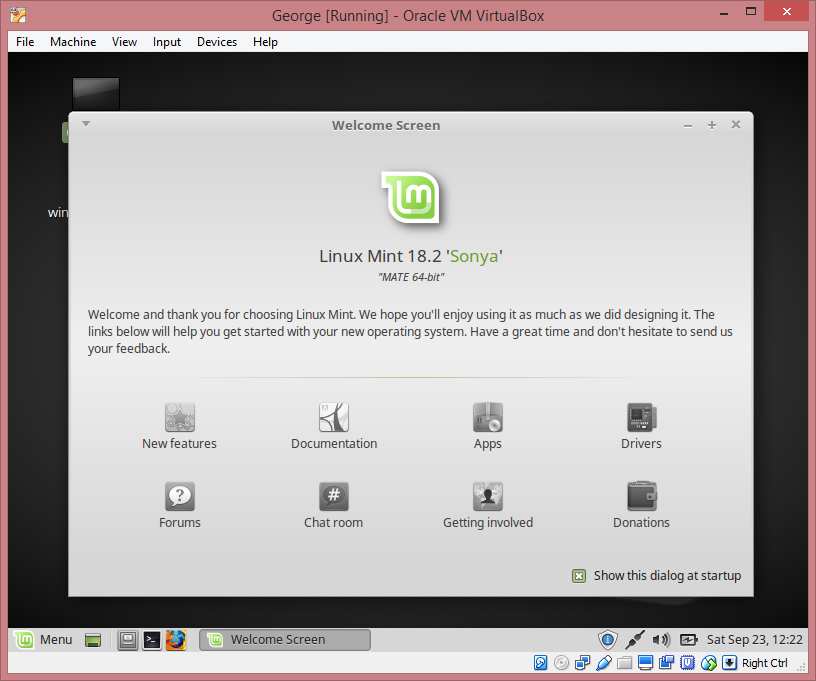The height and width of the screenshot is (681, 816).
Task: Close the Welcome Screen dialog
Action: tap(736, 124)
